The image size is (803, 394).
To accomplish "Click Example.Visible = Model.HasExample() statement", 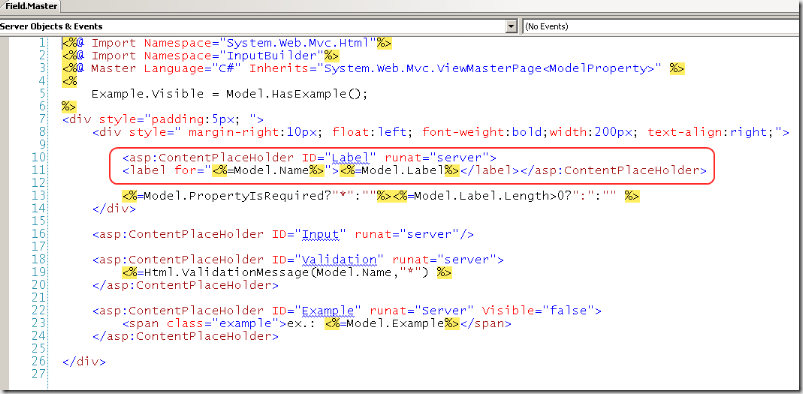I will click(229, 94).
